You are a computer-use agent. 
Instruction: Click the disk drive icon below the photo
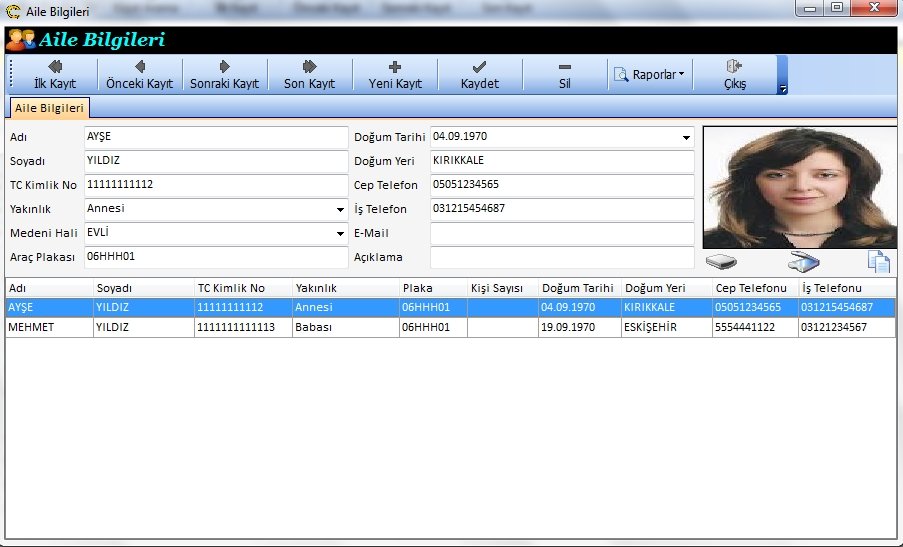click(x=721, y=263)
